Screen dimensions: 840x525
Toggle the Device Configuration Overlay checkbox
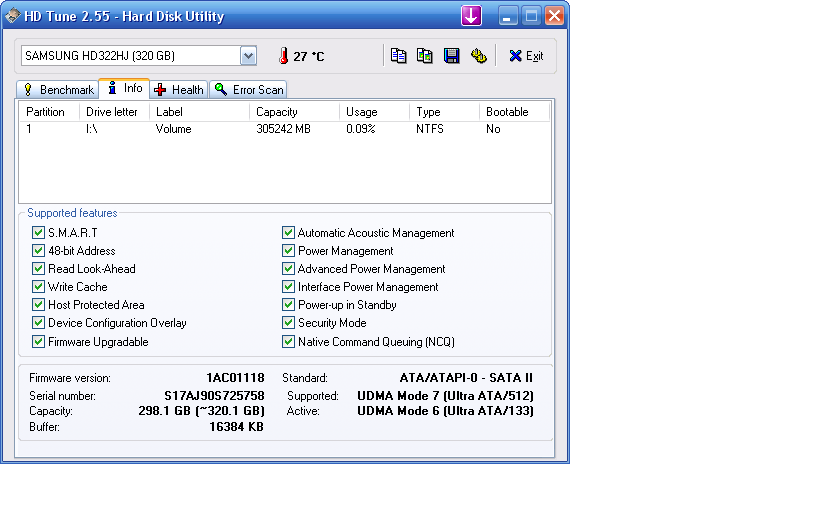[38, 322]
